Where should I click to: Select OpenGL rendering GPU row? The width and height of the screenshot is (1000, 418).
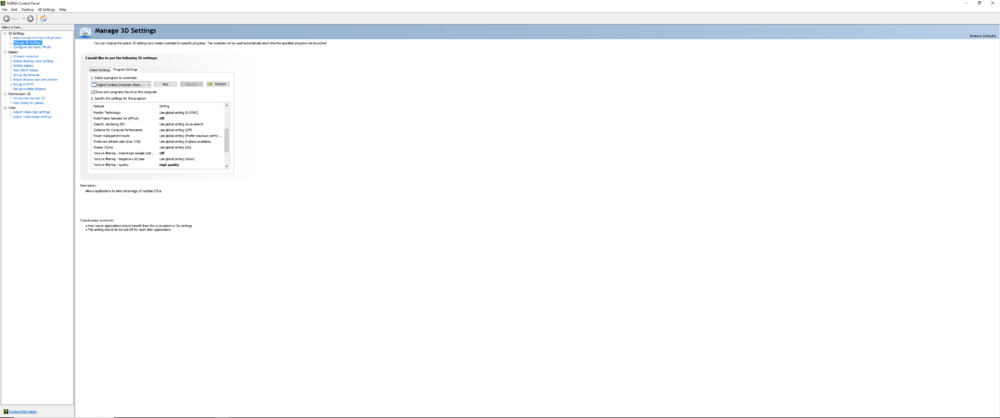pyautogui.click(x=158, y=124)
